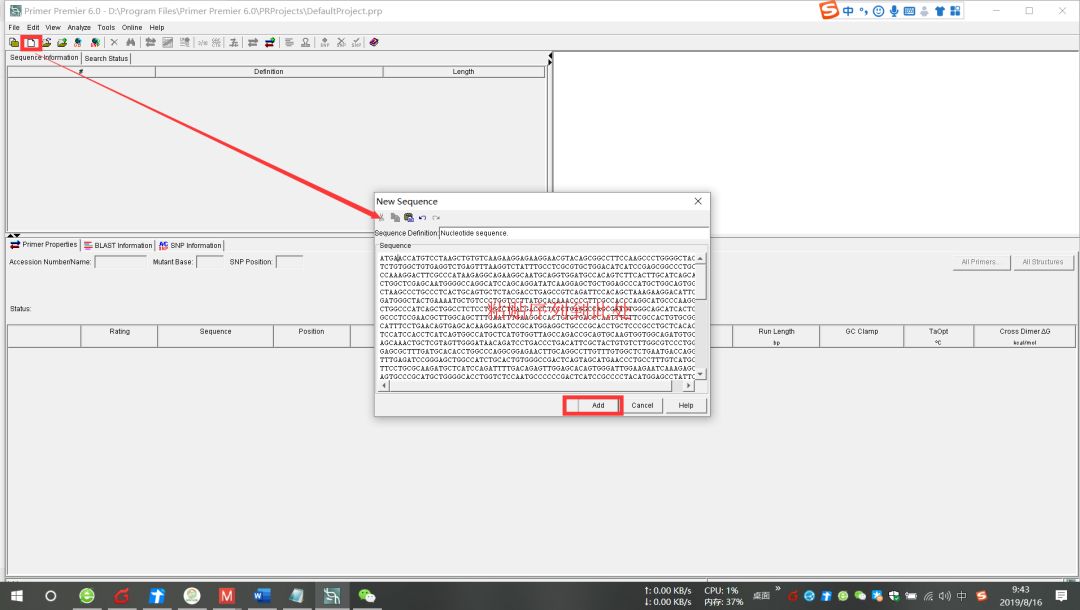Screen dimensions: 1080x610
Task: Click the Wi-Fi network tray icon
Action: (928, 596)
